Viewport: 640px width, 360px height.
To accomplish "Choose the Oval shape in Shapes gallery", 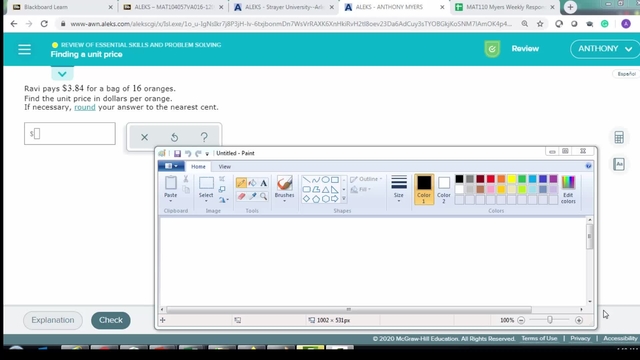I will (325, 180).
